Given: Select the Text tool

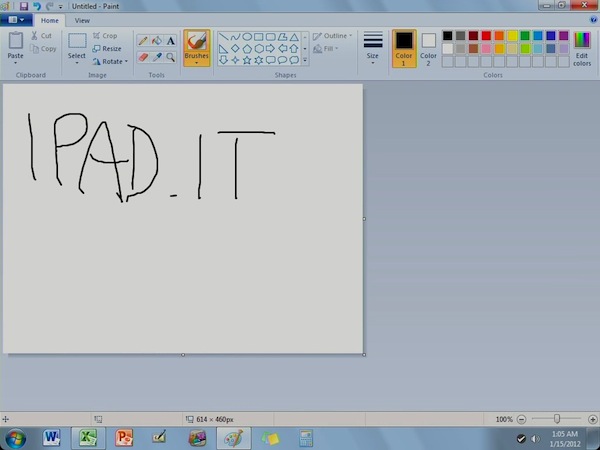Looking at the screenshot, I should [171, 41].
